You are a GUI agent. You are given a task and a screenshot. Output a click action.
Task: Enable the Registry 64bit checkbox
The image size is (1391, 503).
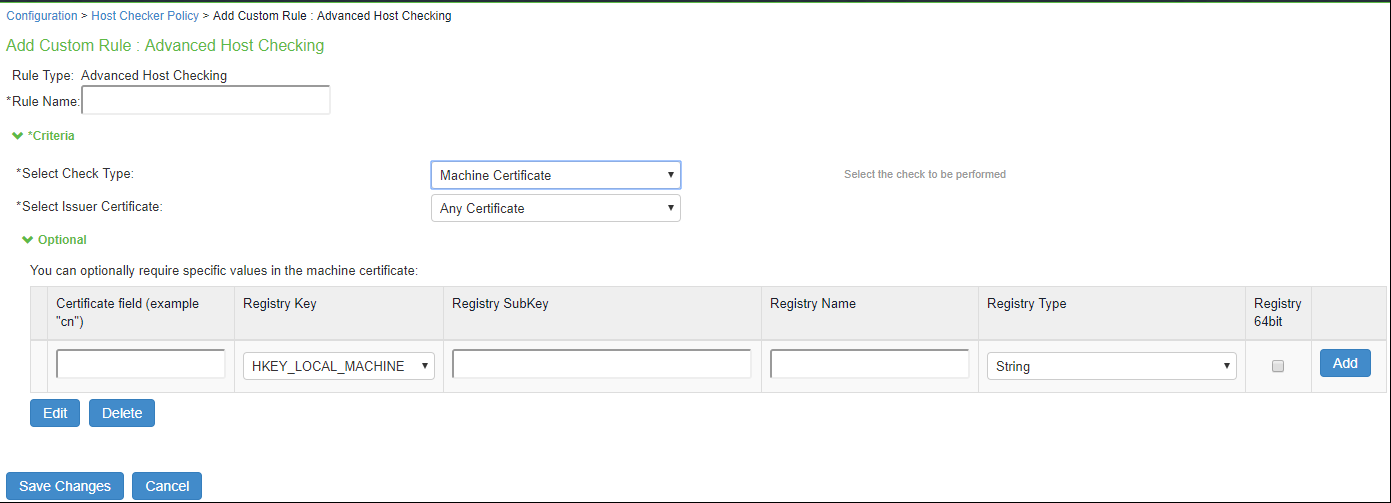[x=1278, y=367]
